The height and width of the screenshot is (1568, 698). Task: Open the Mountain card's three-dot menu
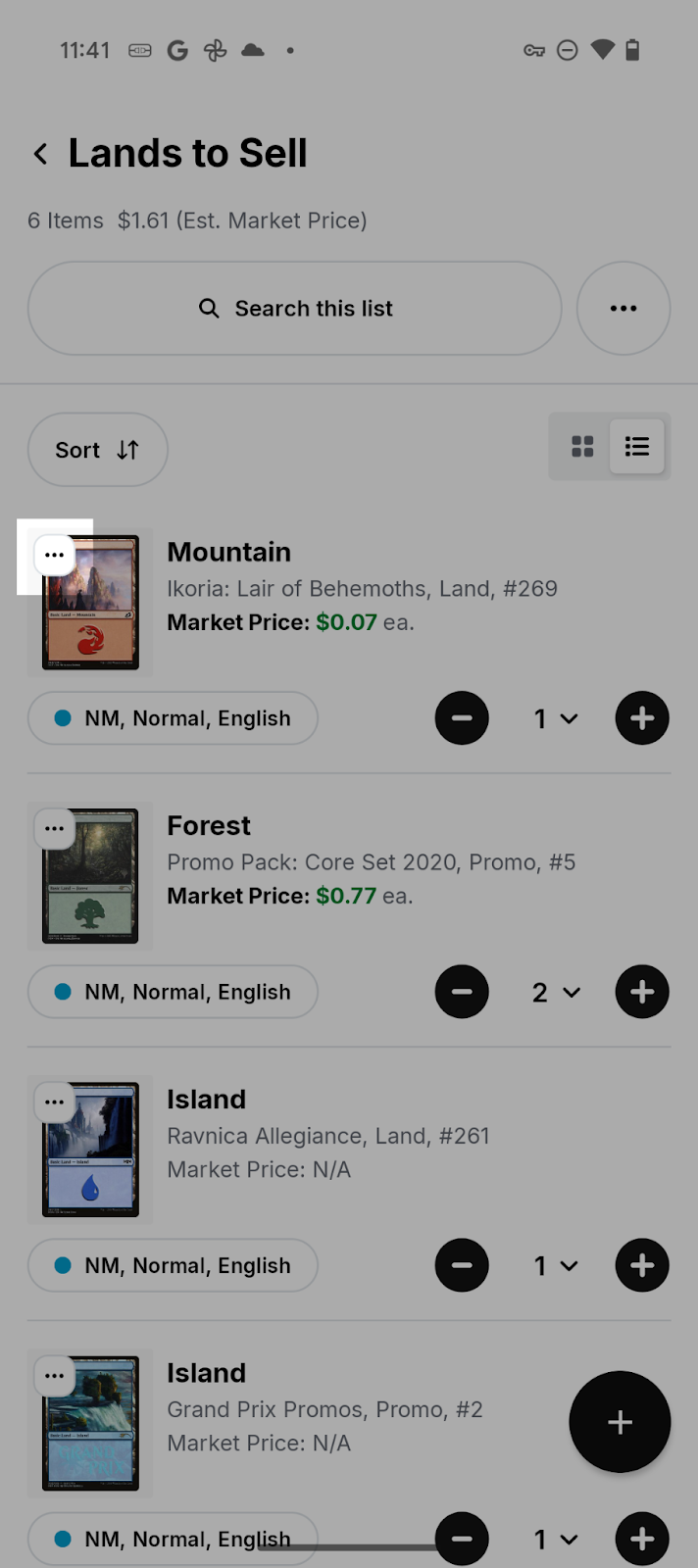coord(54,556)
